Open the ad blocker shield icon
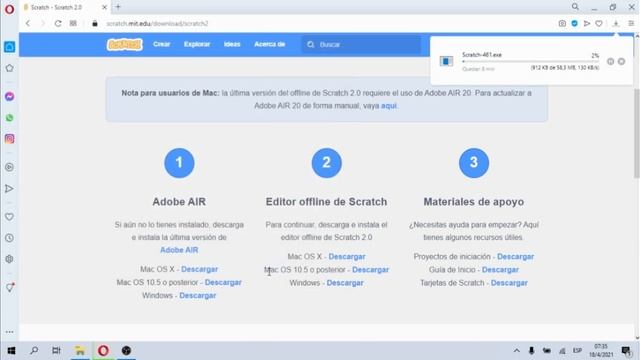Image resolution: width=640 pixels, height=360 pixels. (x=574, y=24)
